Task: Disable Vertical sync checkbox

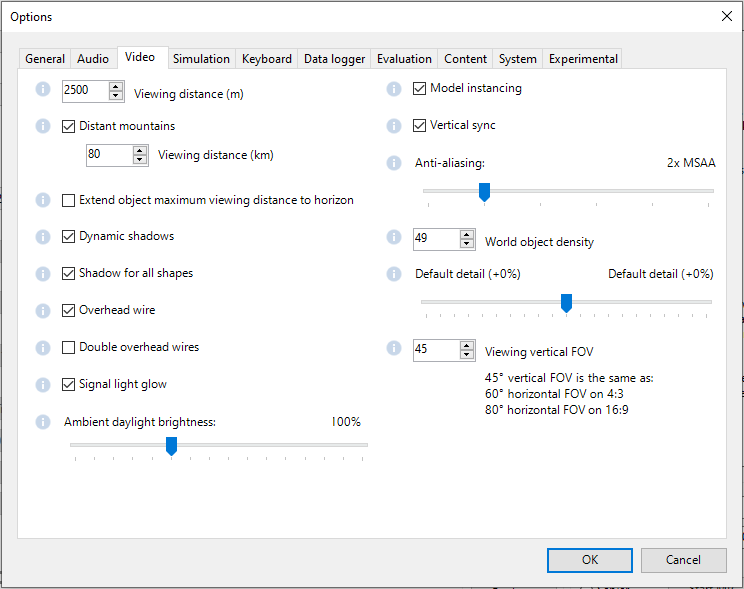Action: point(420,126)
